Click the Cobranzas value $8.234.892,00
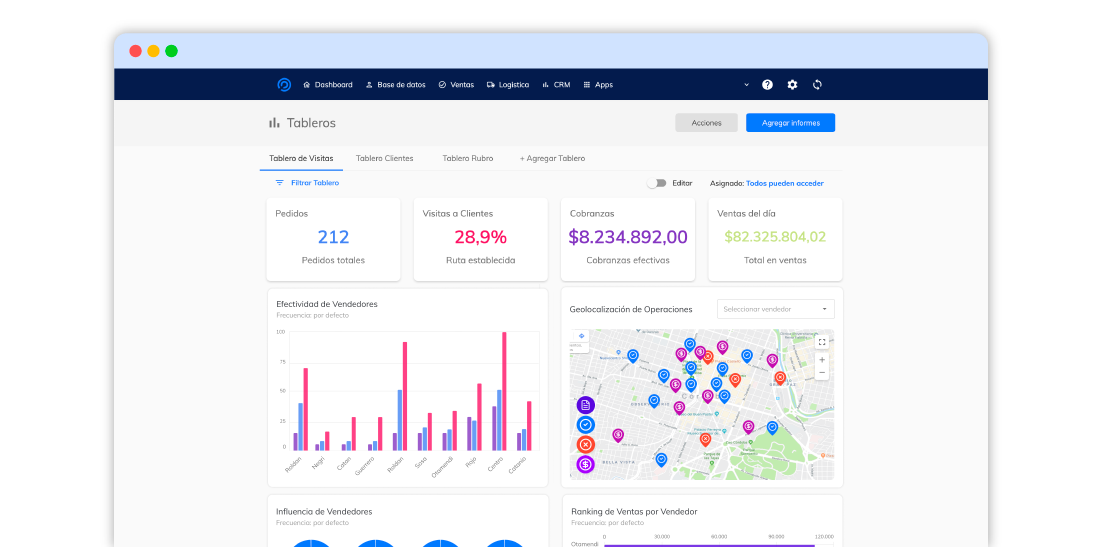This screenshot has height=547, width=1100. [x=628, y=238]
